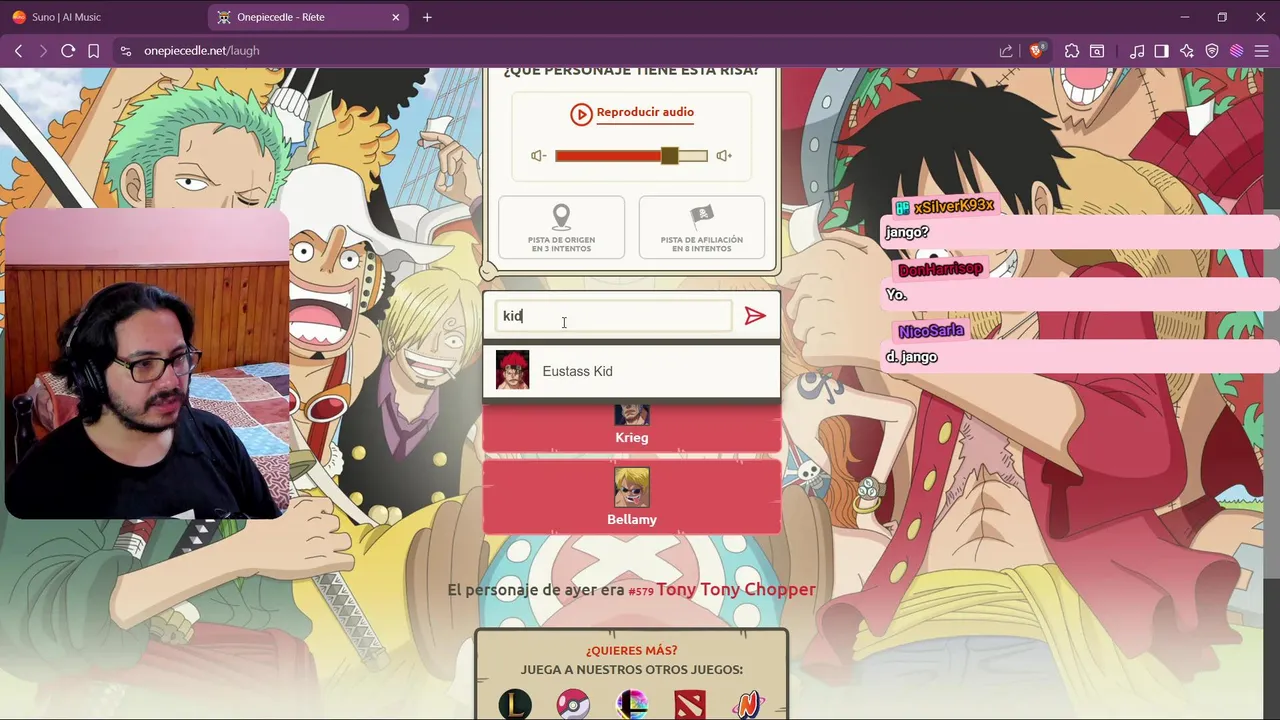This screenshot has height=720, width=1280.
Task: Open the League of Legends game icon
Action: tap(515, 705)
